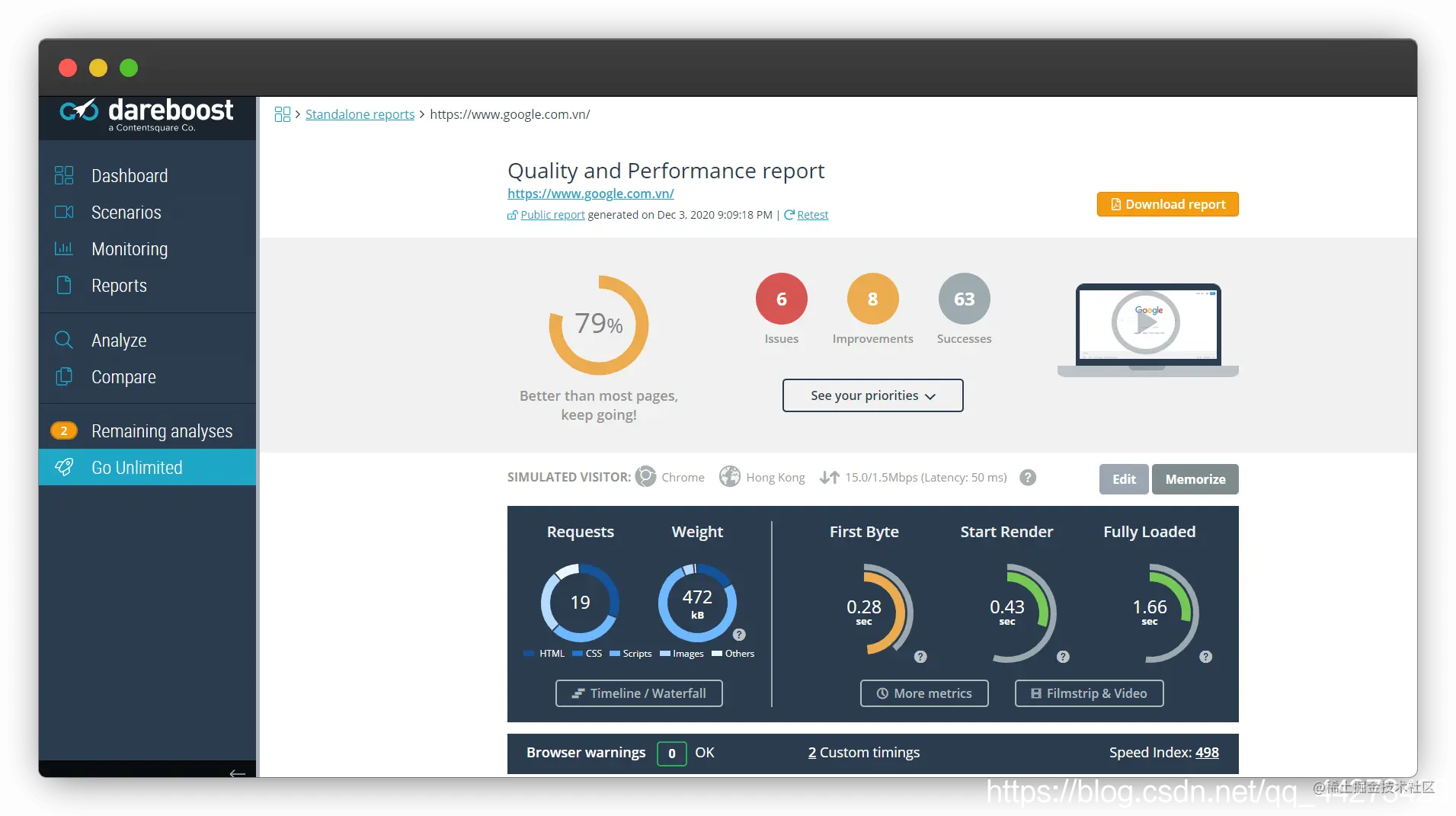Click the Weight donut chart showing 472 kB
Image resolution: width=1456 pixels, height=816 pixels.
(x=697, y=603)
